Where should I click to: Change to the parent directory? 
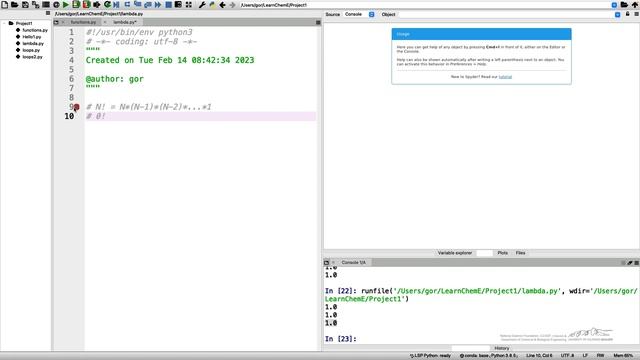[635, 4]
